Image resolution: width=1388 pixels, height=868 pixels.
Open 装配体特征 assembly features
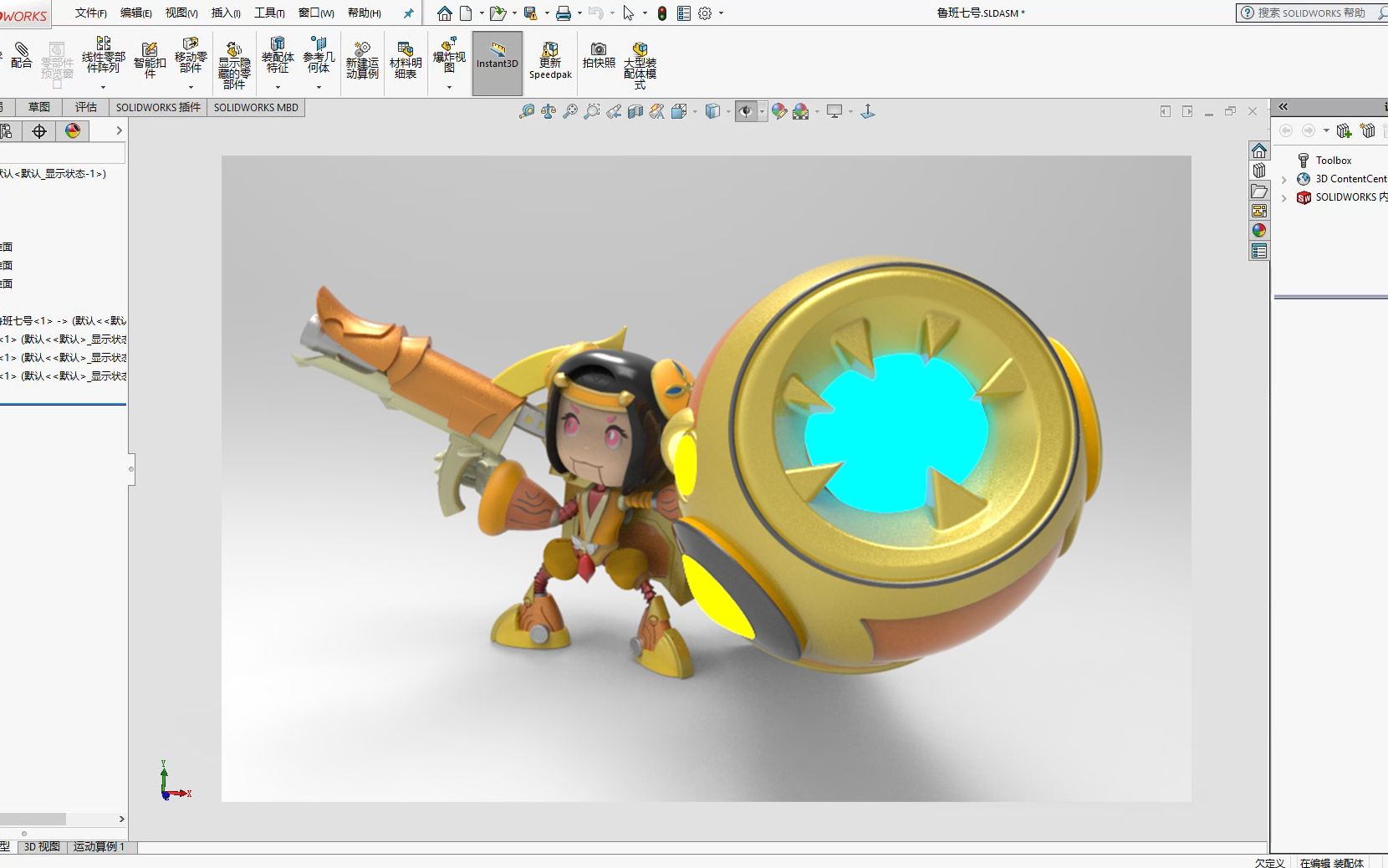(x=278, y=55)
